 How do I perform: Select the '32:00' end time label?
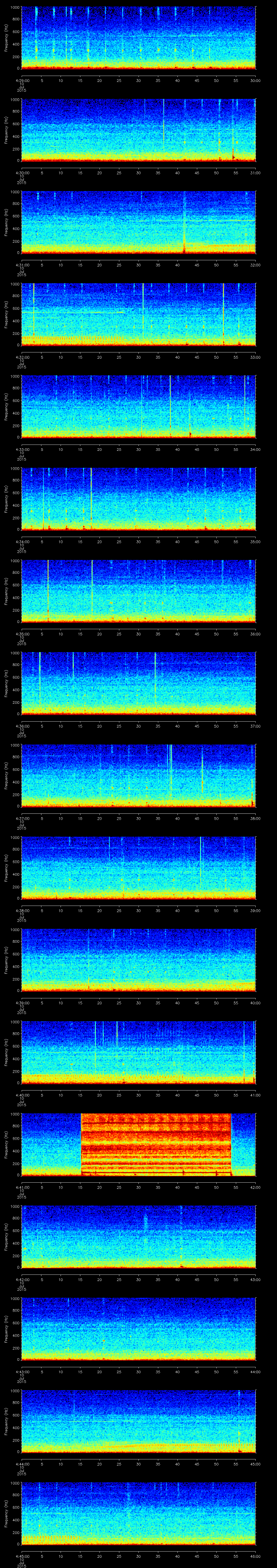pos(255,265)
